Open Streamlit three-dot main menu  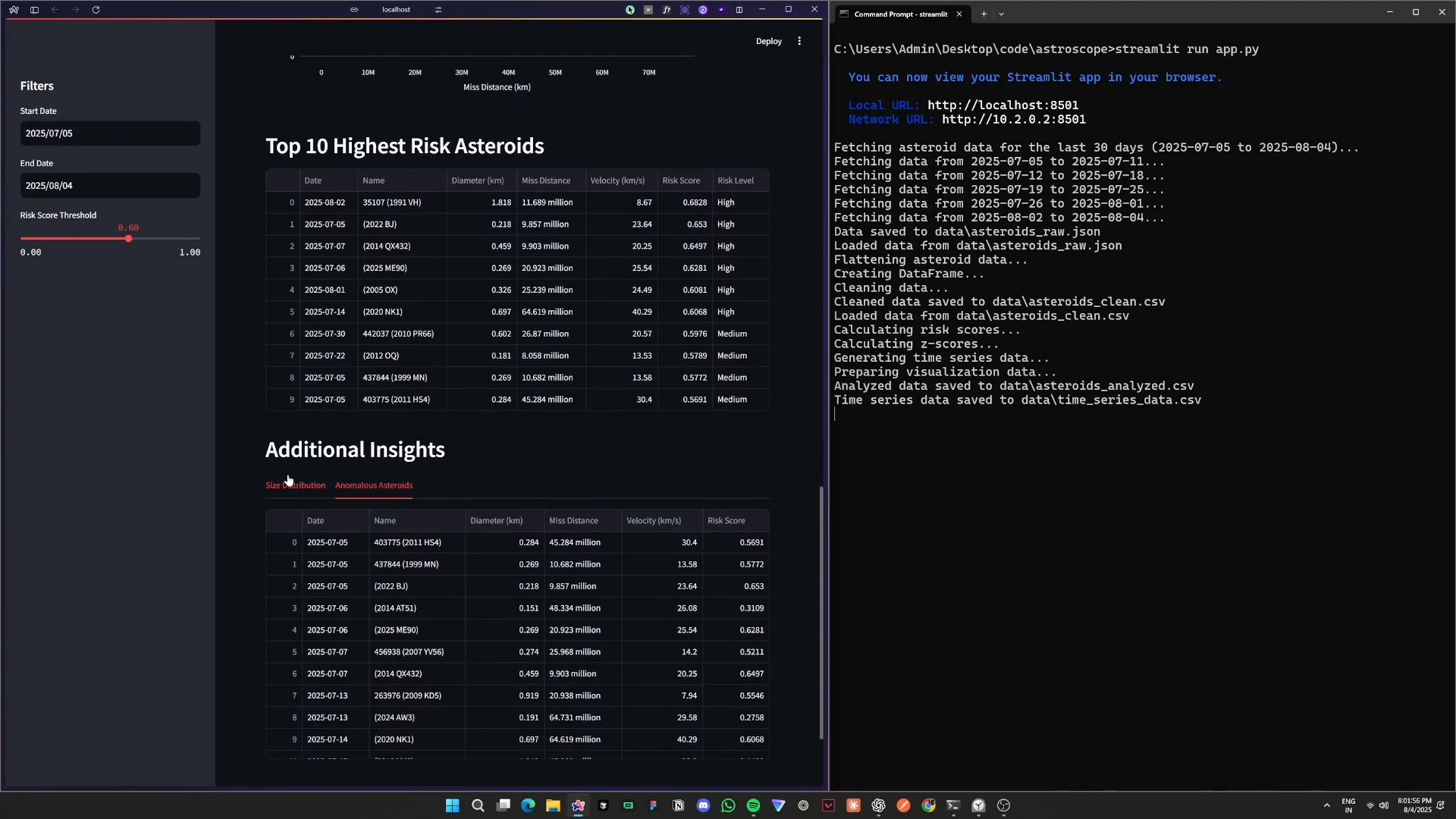coord(799,41)
